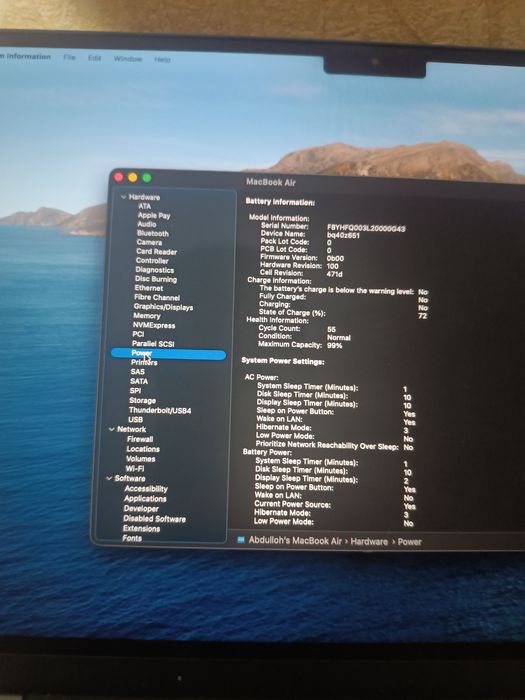Collapse the Network section chevron

tap(112, 429)
